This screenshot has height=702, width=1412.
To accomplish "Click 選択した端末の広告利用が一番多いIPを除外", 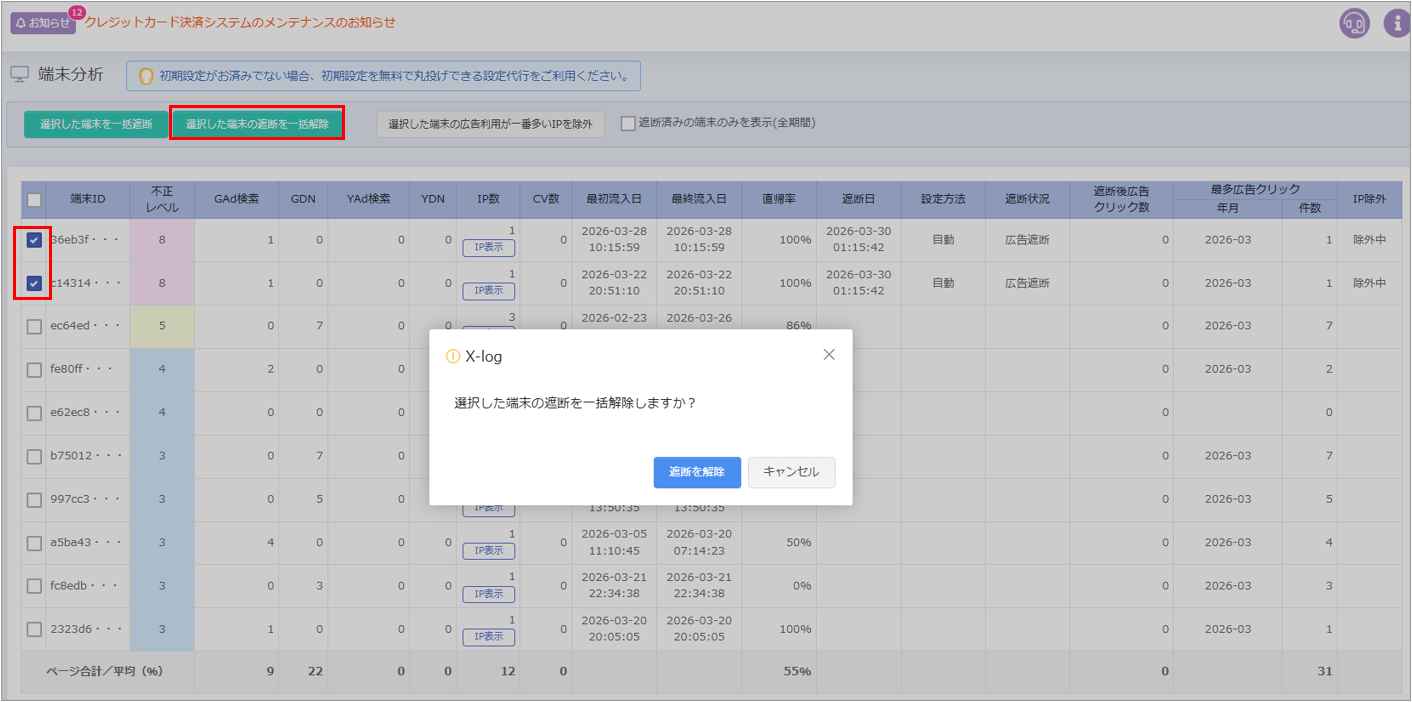I will point(490,124).
